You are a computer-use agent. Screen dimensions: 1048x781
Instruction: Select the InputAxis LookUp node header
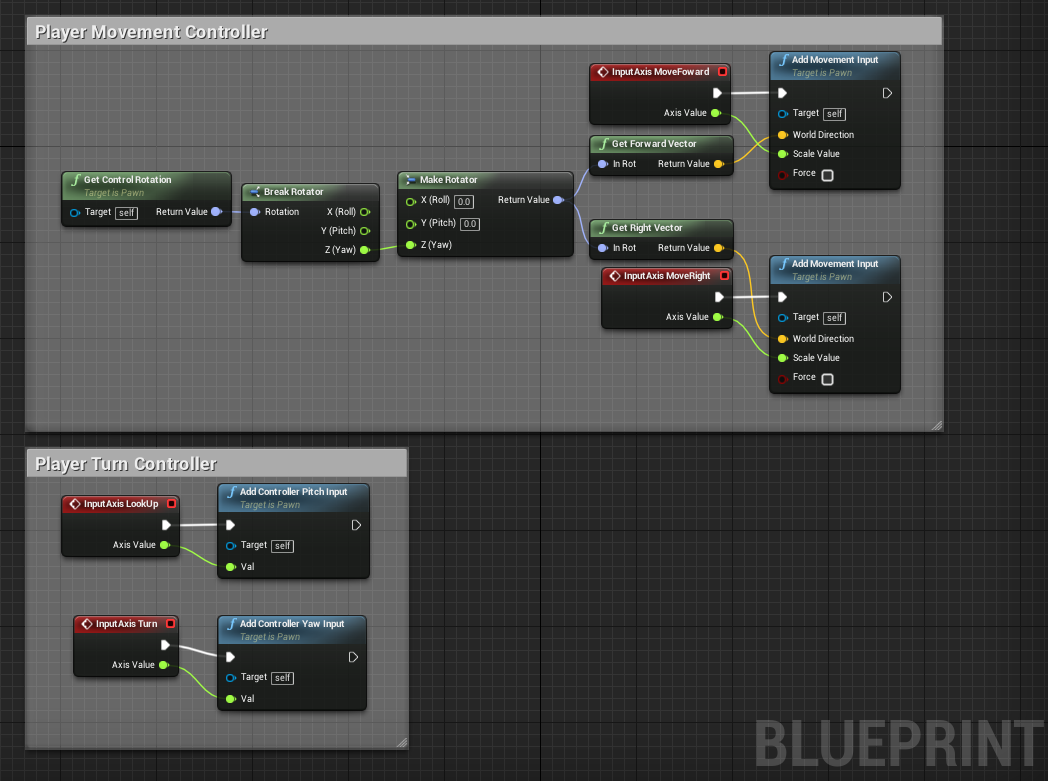pos(120,504)
